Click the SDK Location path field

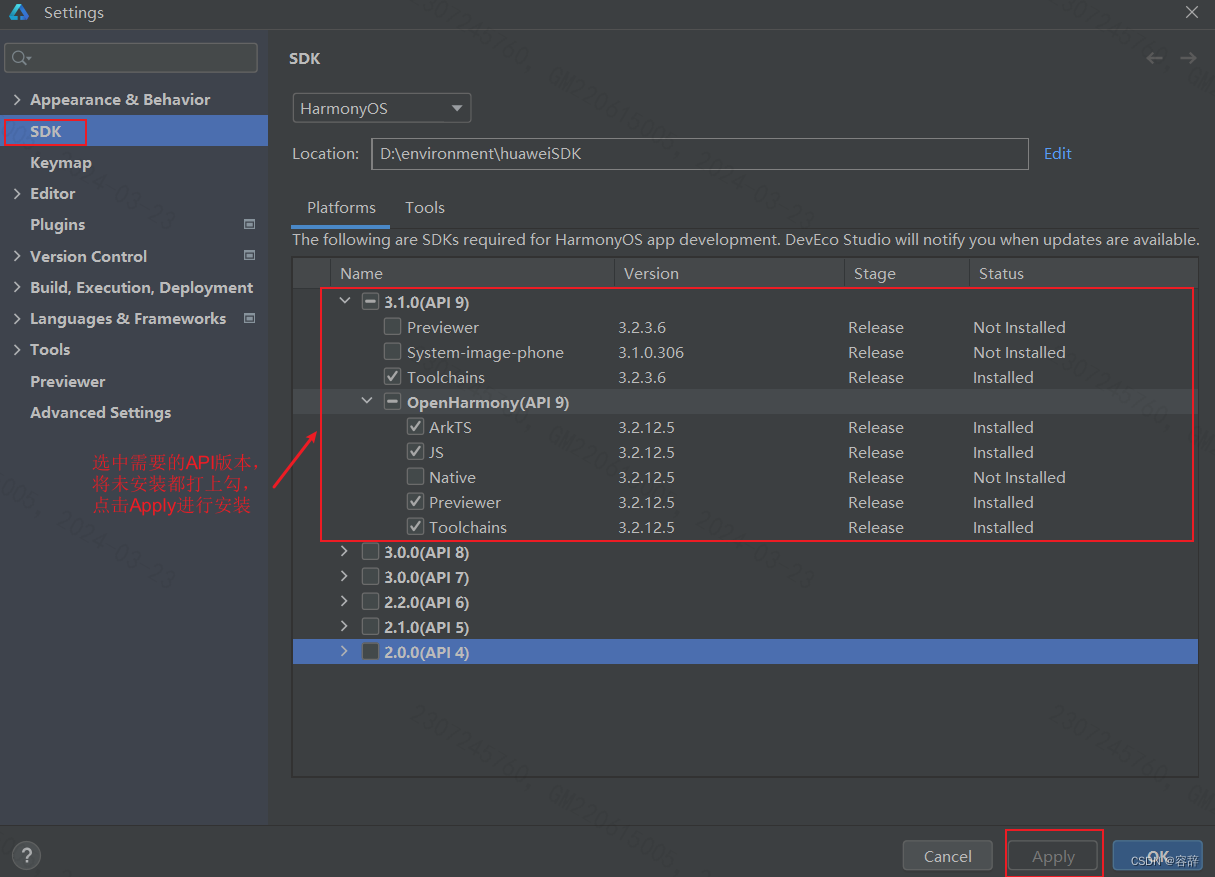pos(700,154)
